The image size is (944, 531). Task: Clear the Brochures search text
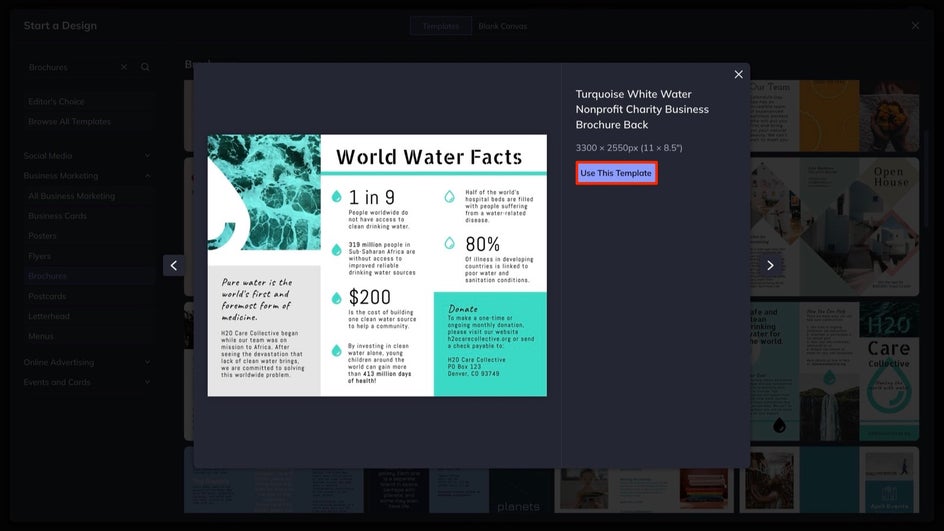point(124,67)
